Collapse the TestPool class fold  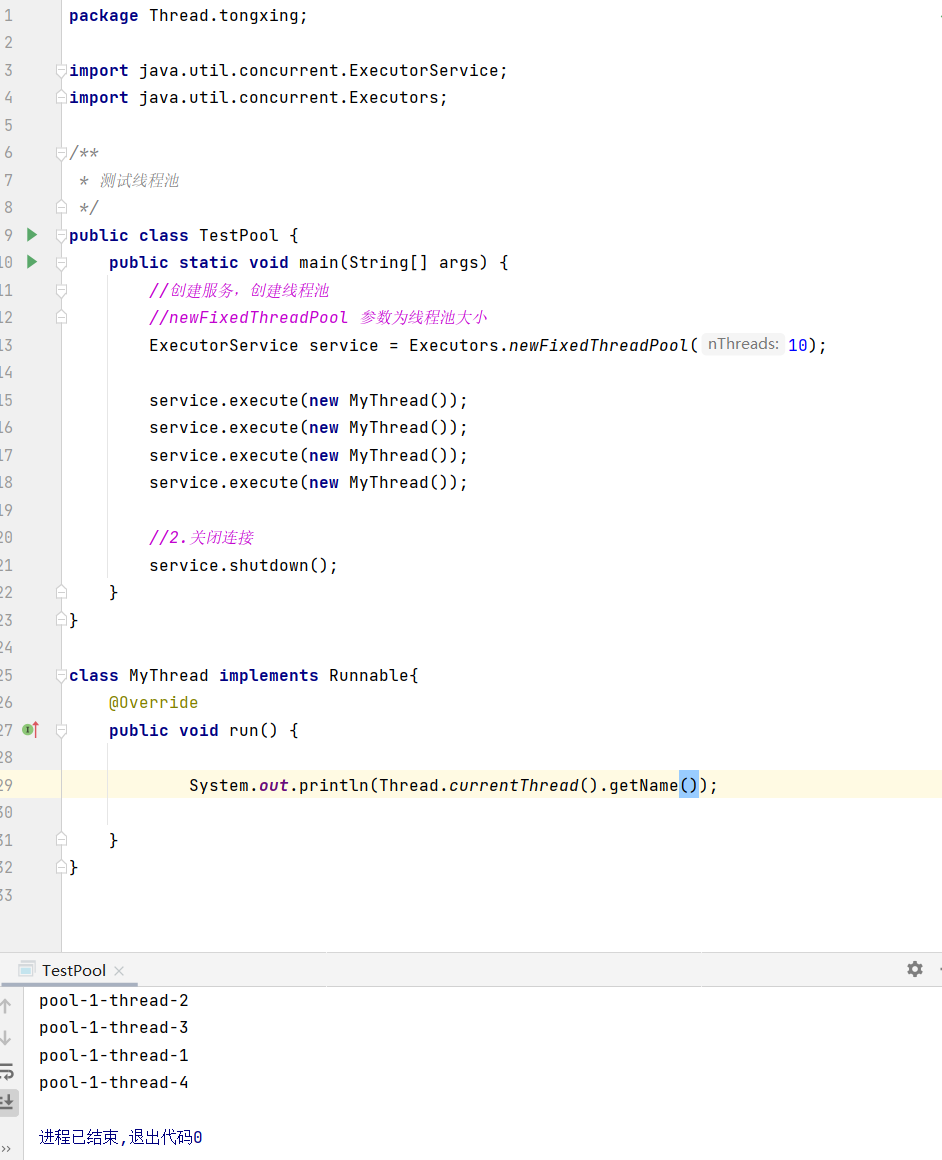(61, 235)
